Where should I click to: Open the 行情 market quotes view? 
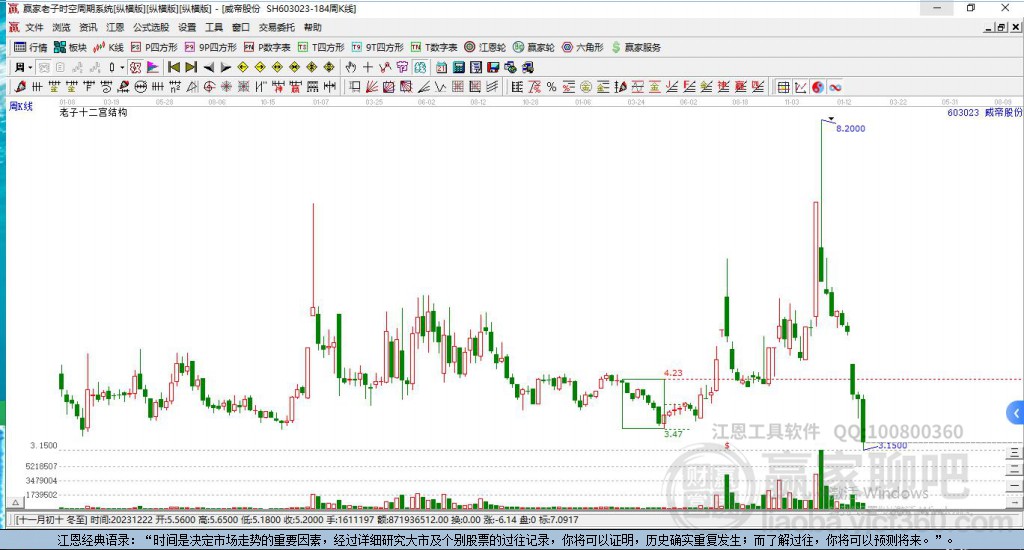coord(31,47)
